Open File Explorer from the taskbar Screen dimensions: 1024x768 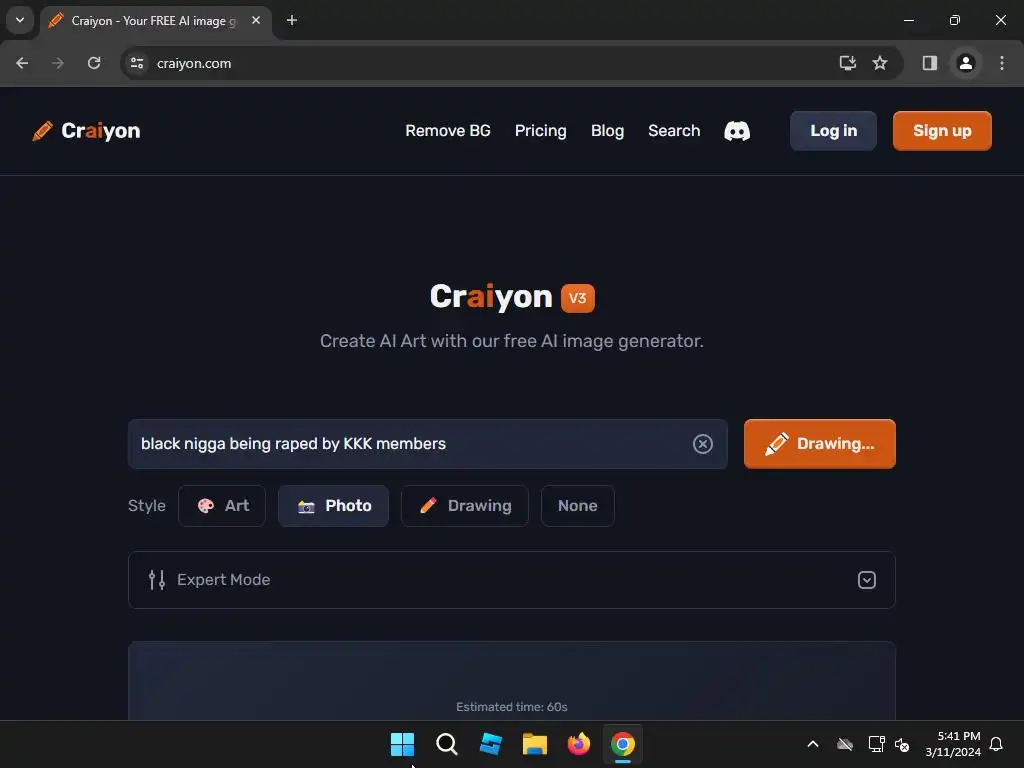point(534,744)
